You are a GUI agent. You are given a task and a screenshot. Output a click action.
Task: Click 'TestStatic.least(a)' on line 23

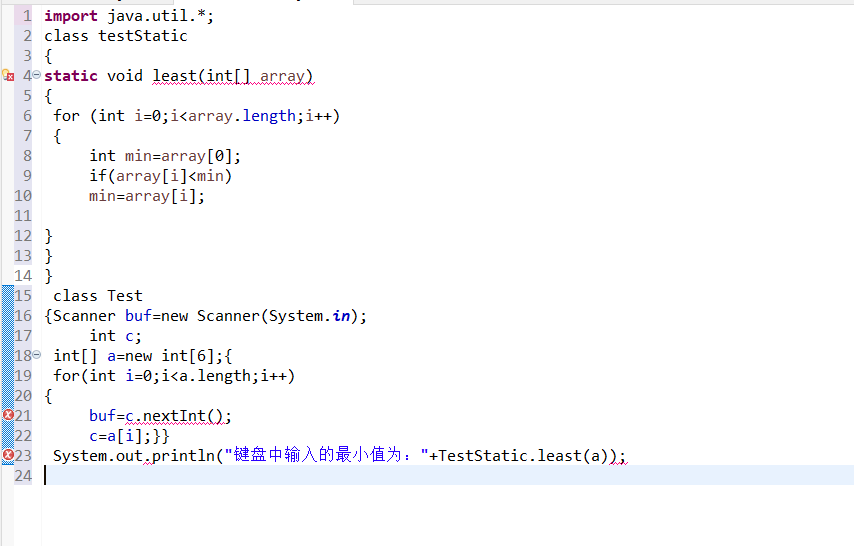pos(523,456)
